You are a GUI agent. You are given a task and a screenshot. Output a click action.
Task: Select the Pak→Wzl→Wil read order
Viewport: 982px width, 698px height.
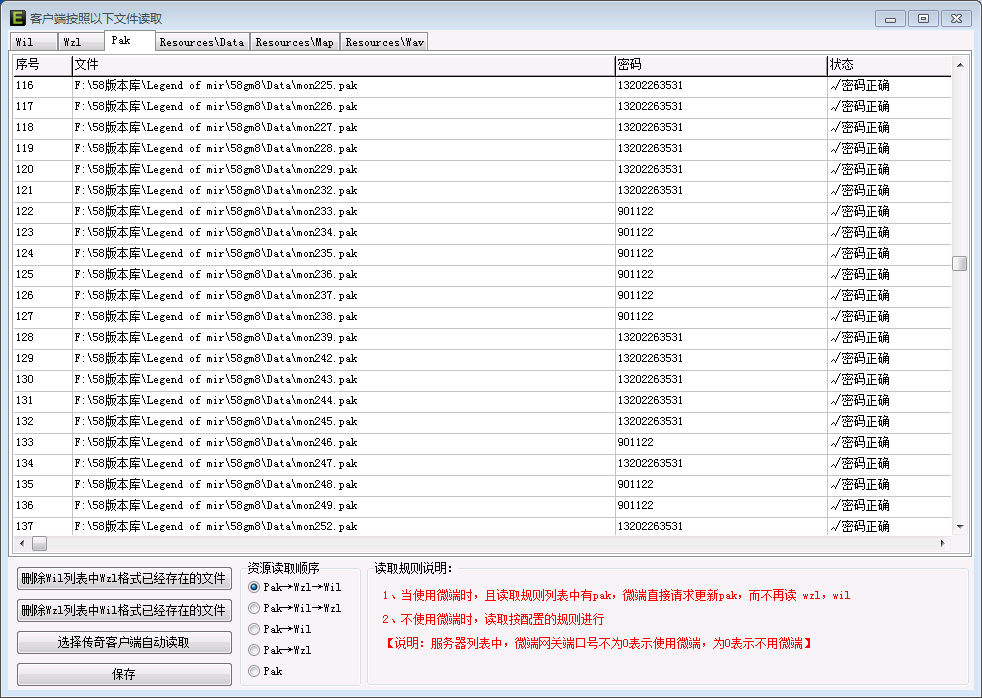254,587
